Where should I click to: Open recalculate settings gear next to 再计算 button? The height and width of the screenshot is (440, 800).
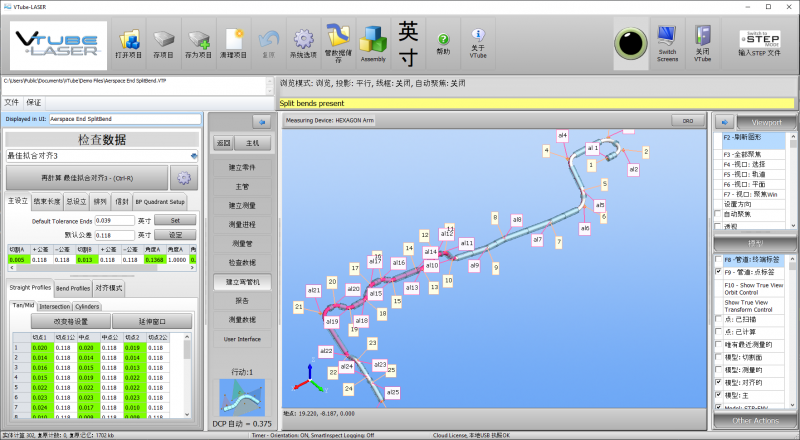(x=184, y=178)
